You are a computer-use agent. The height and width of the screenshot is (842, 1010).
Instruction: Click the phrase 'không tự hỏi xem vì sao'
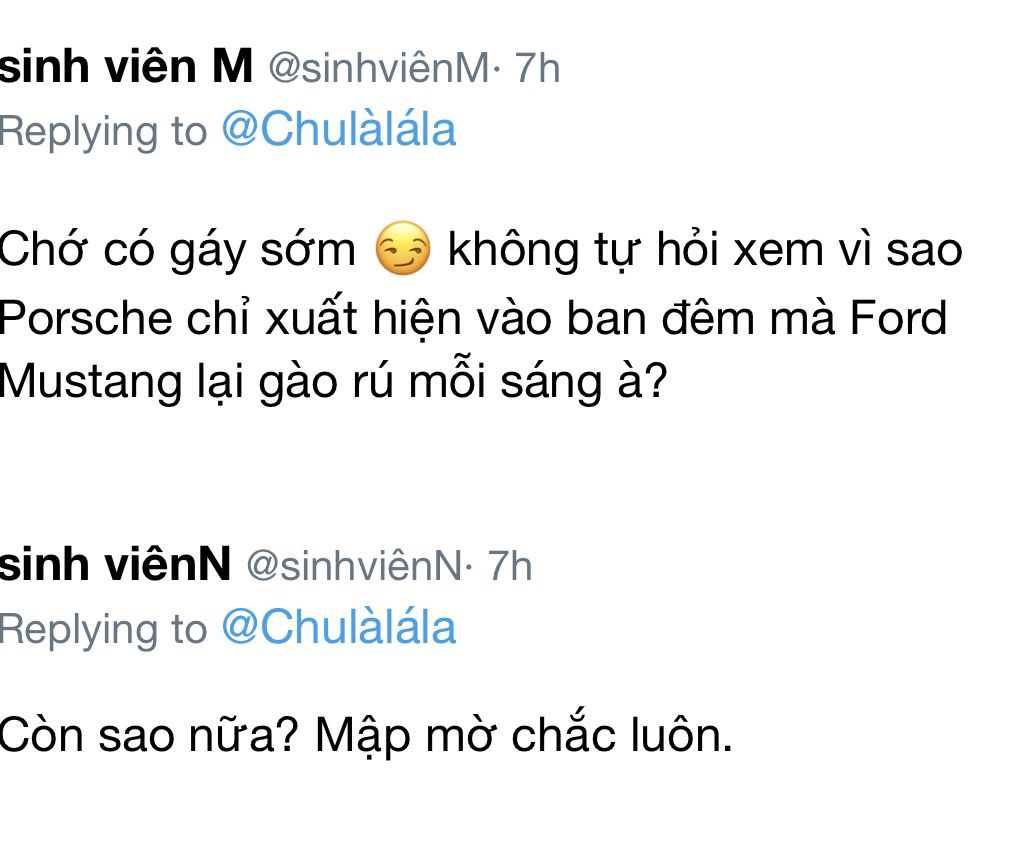click(704, 249)
